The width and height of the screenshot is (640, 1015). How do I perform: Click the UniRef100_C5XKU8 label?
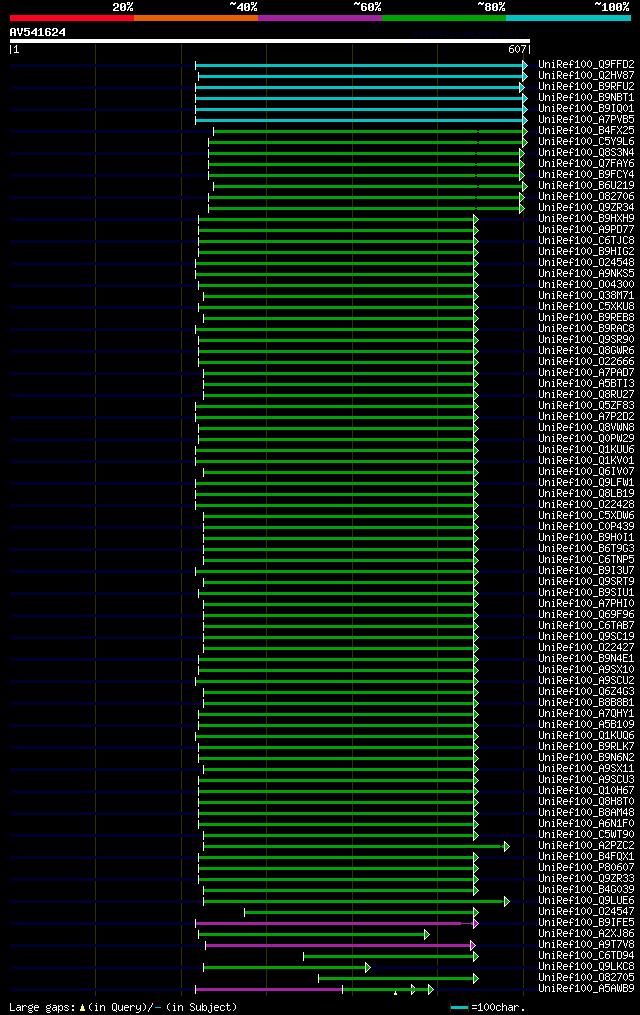[586, 306]
